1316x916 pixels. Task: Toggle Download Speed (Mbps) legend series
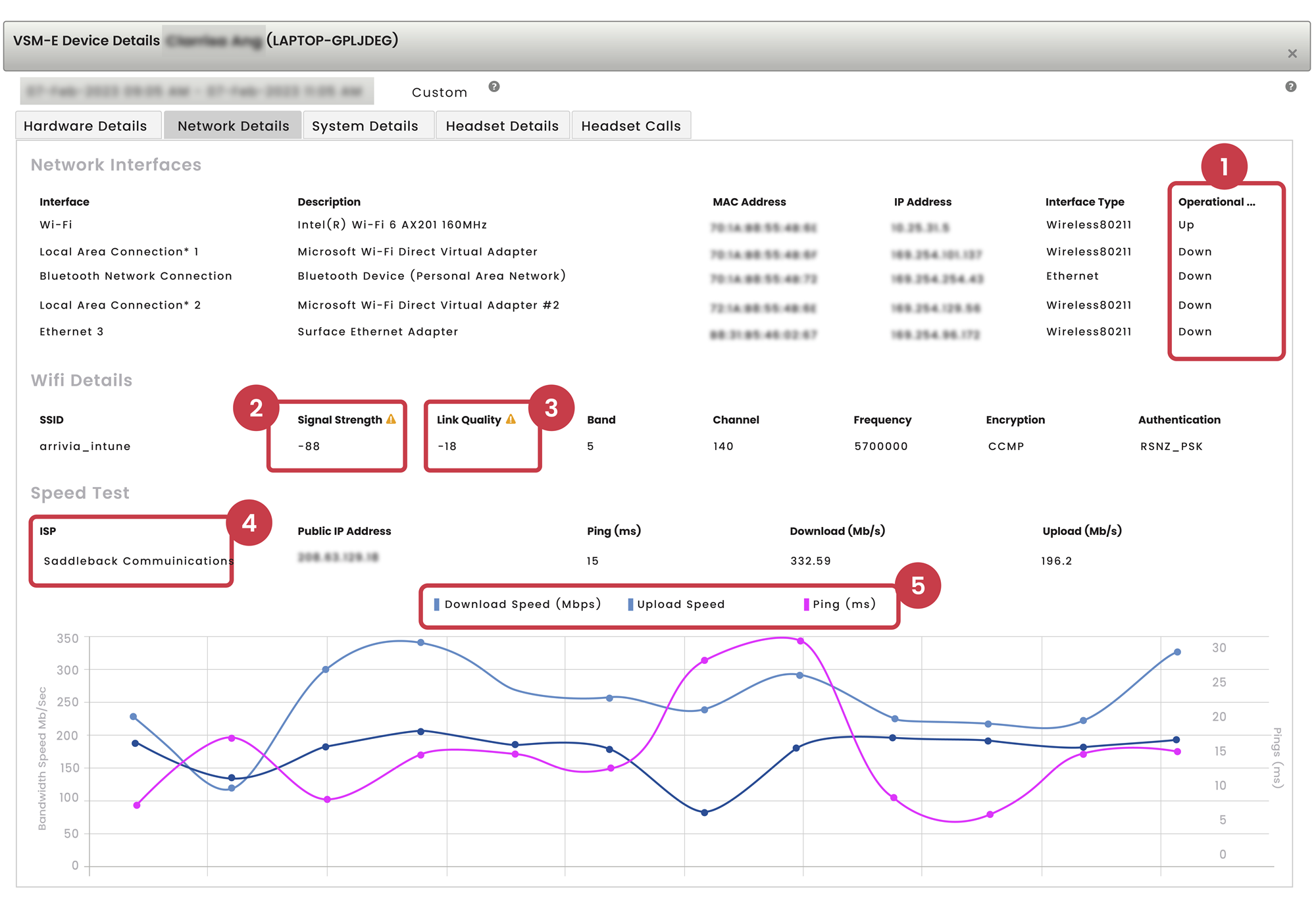517,604
